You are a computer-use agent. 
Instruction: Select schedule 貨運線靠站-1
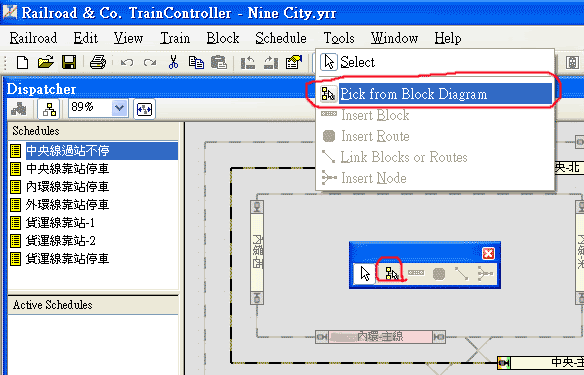pyautogui.click(x=60, y=223)
